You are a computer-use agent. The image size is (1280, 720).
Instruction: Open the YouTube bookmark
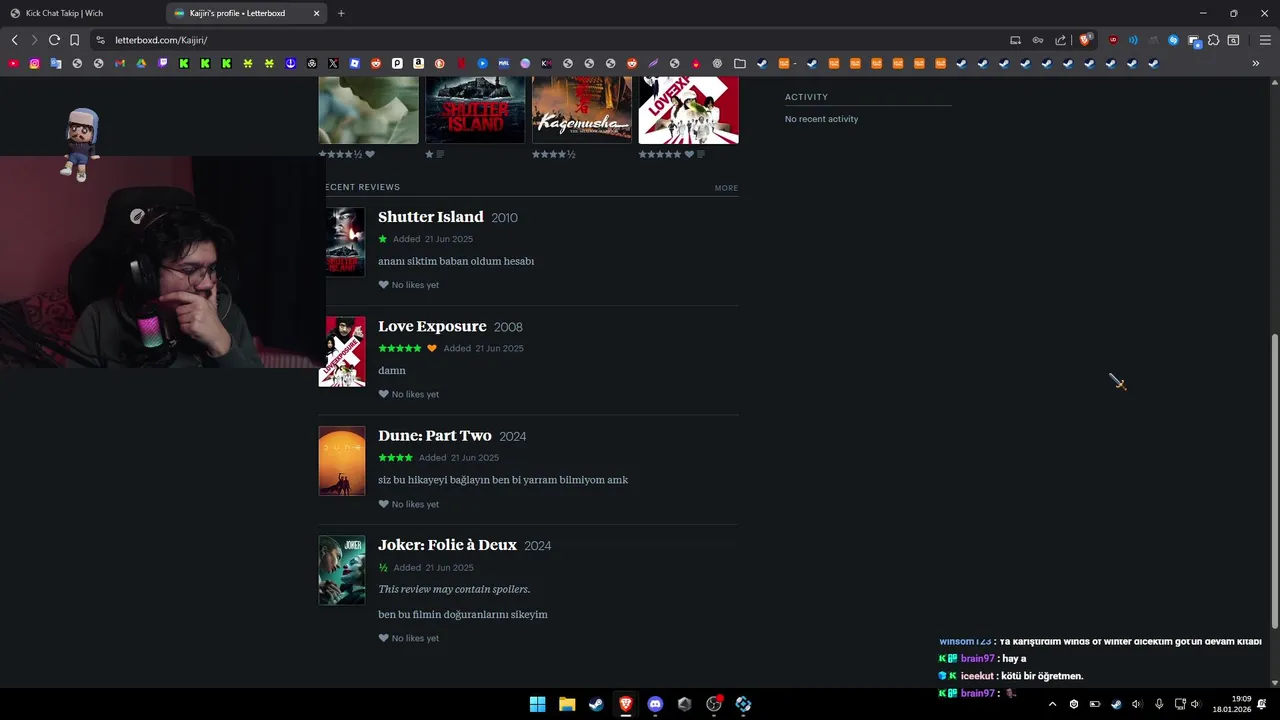(x=13, y=63)
